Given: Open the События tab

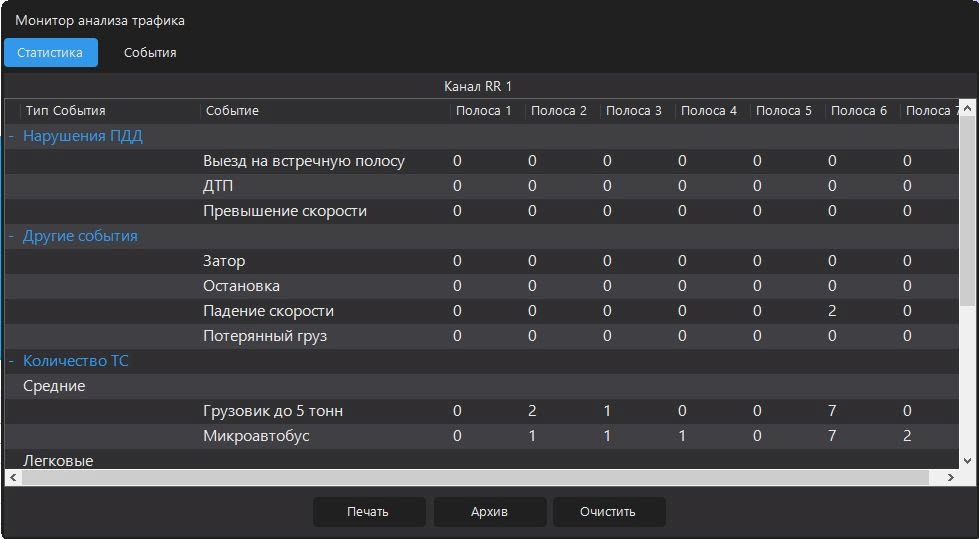Looking at the screenshot, I should coord(150,52).
